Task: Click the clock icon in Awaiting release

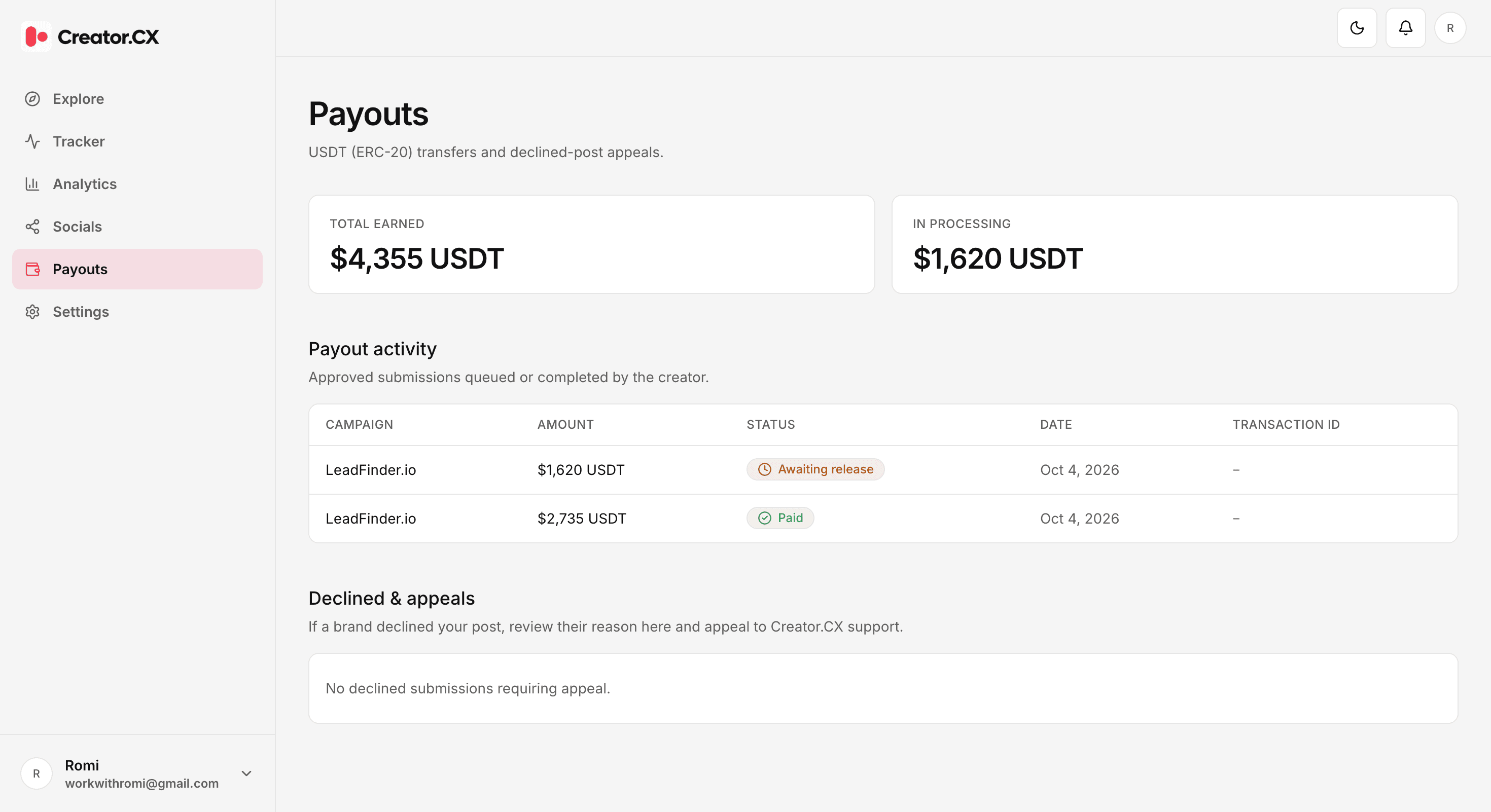Action: pos(765,470)
